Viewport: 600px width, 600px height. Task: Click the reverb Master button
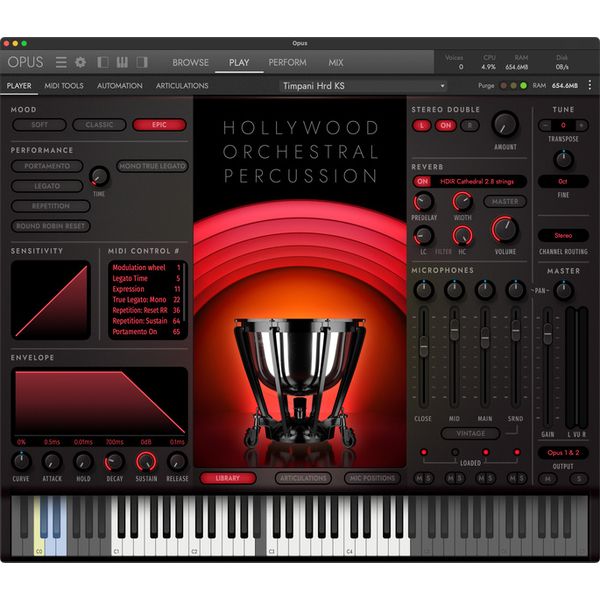505,201
